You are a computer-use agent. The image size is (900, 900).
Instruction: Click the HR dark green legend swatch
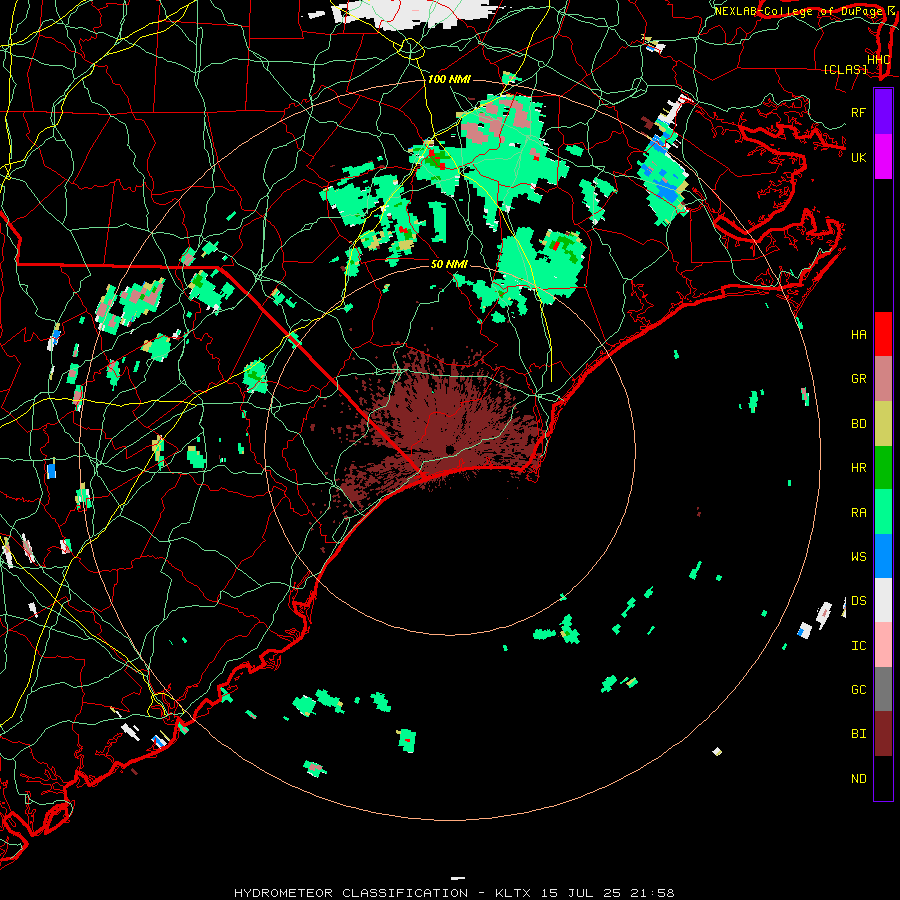(883, 467)
